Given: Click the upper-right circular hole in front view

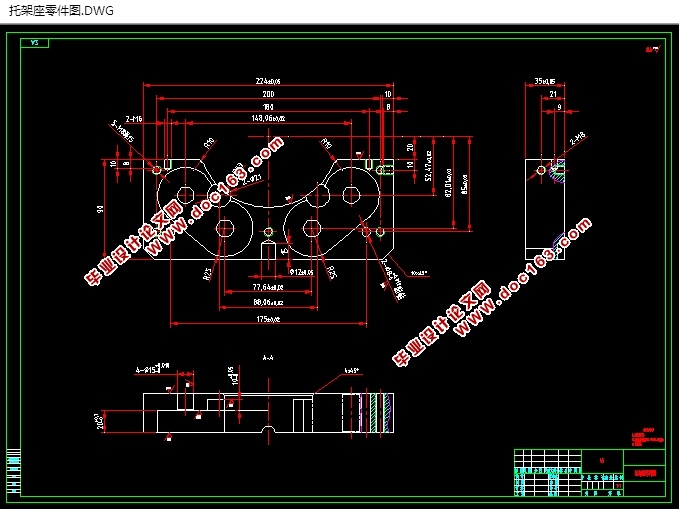Looking at the screenshot, I should pyautogui.click(x=352, y=192).
